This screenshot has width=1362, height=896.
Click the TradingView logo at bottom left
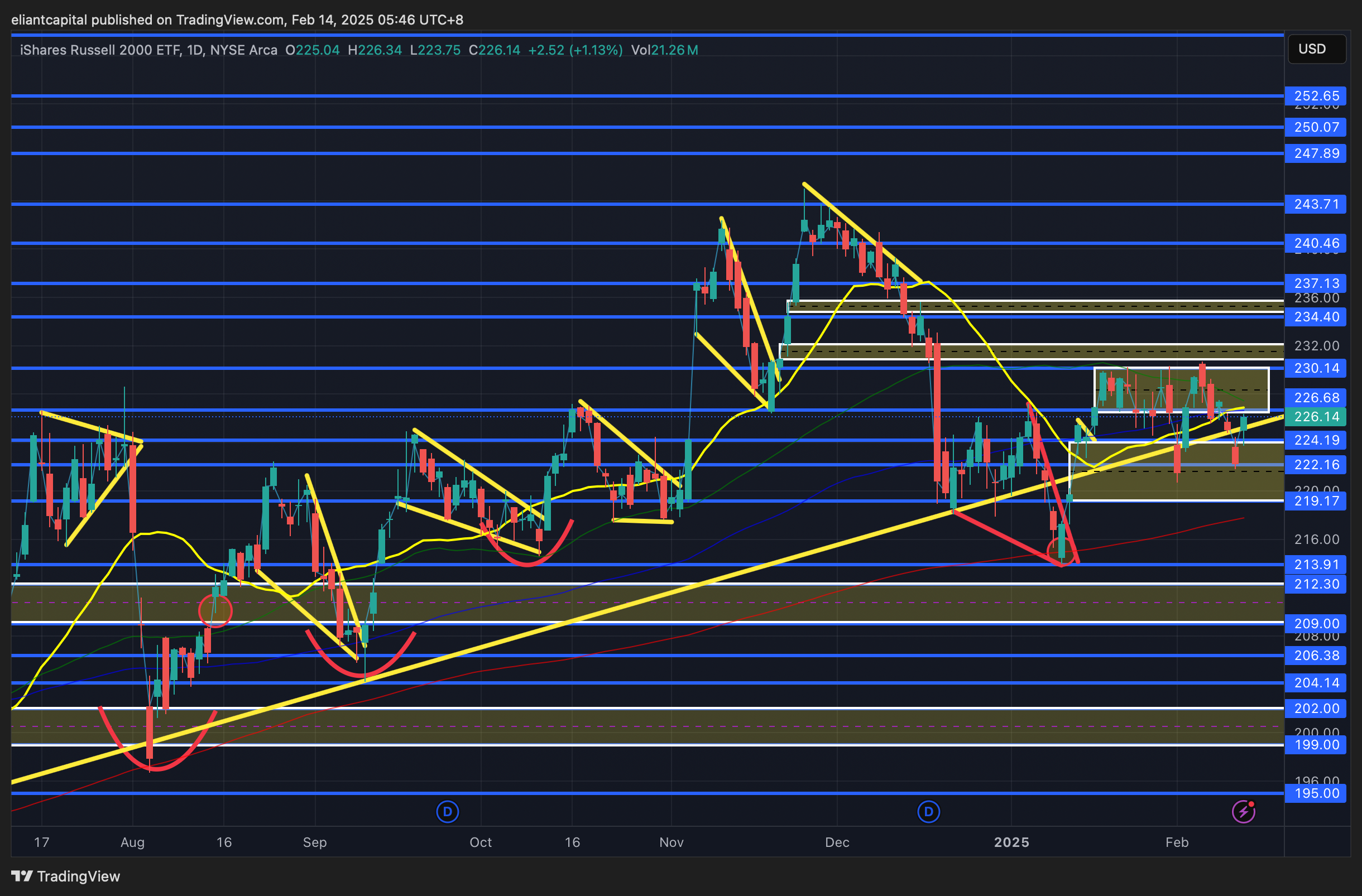(65, 876)
